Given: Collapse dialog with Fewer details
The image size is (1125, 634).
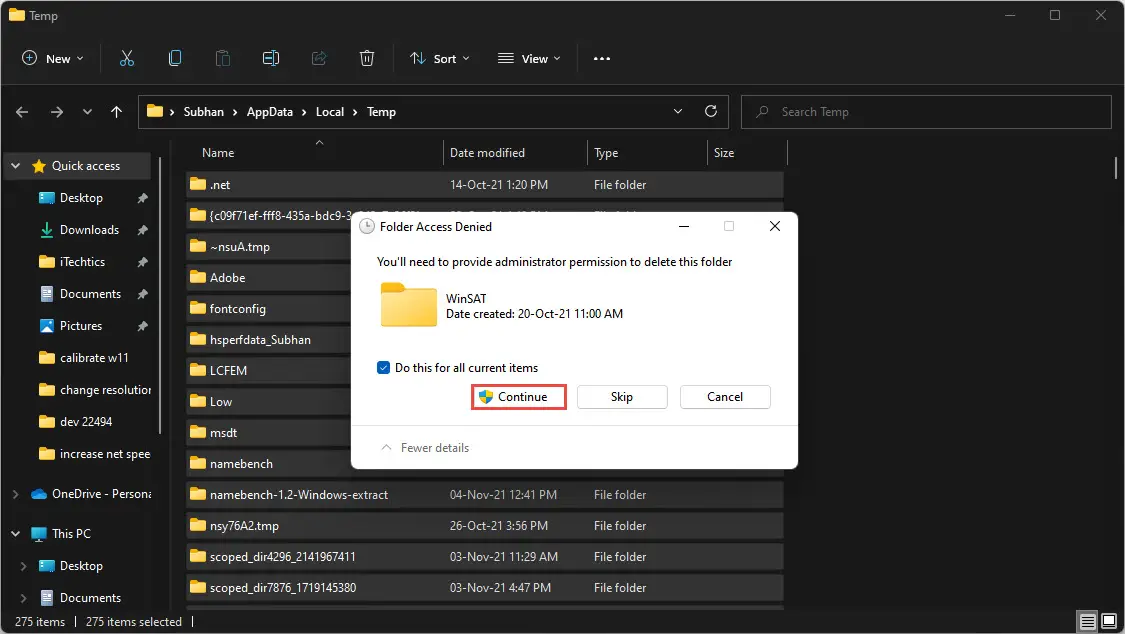Looking at the screenshot, I should (424, 448).
